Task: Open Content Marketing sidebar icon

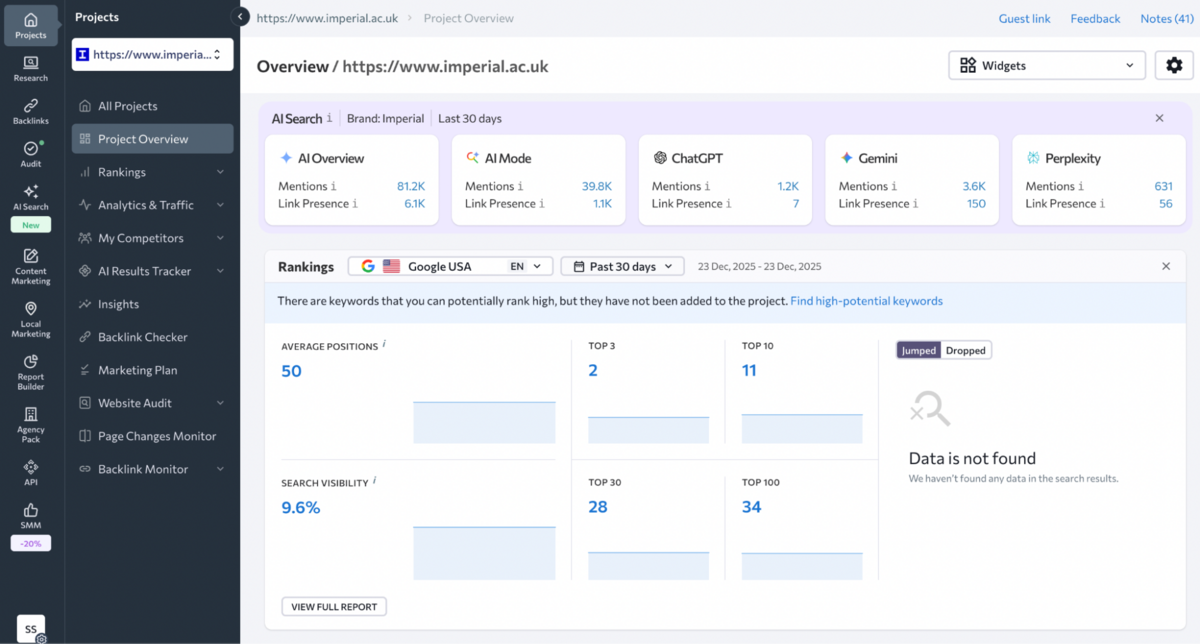Action: (31, 266)
